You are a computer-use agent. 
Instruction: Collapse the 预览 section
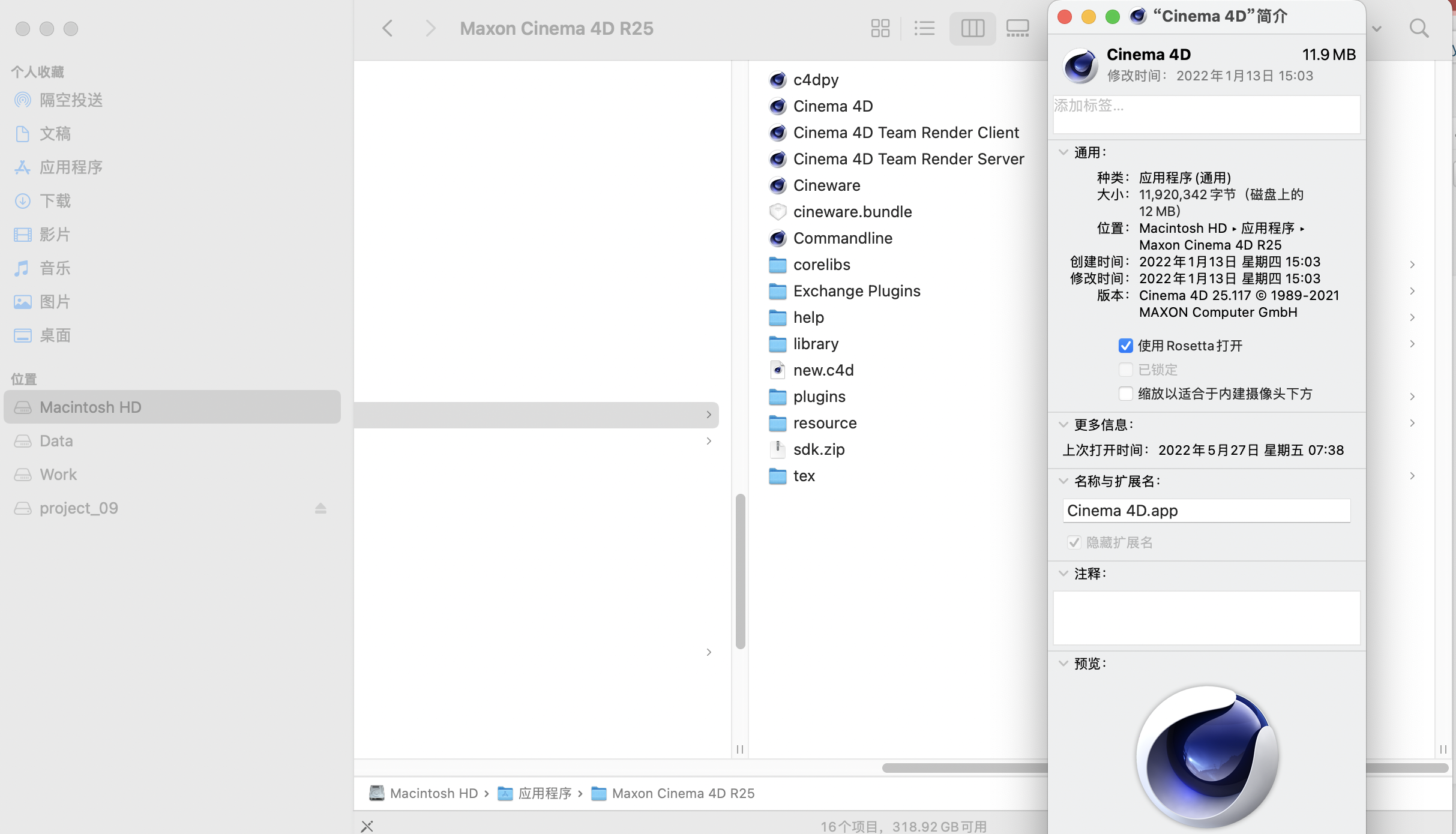tap(1063, 664)
